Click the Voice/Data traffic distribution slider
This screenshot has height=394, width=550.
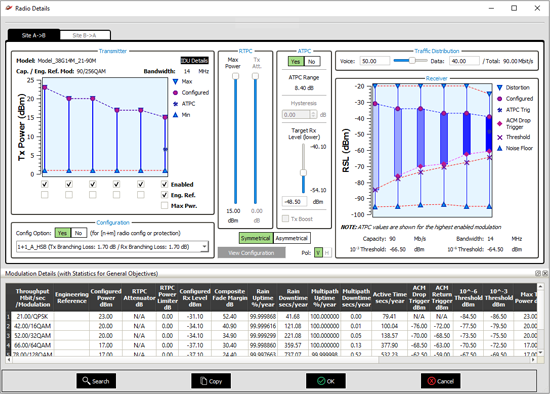tap(409, 61)
